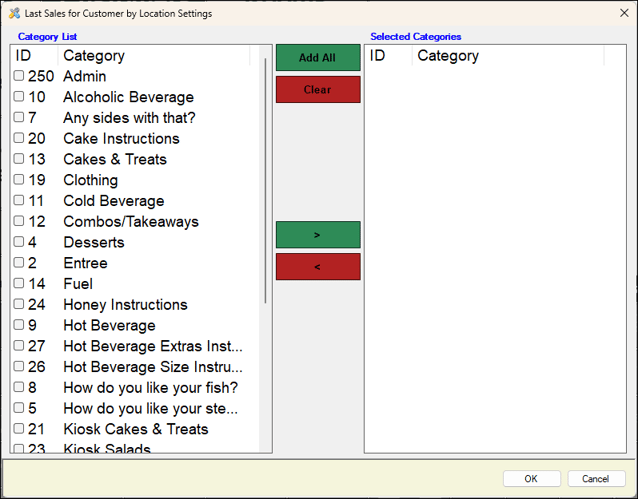Click the Hot Beverage row text
The width and height of the screenshot is (638, 499).
[x=109, y=325]
